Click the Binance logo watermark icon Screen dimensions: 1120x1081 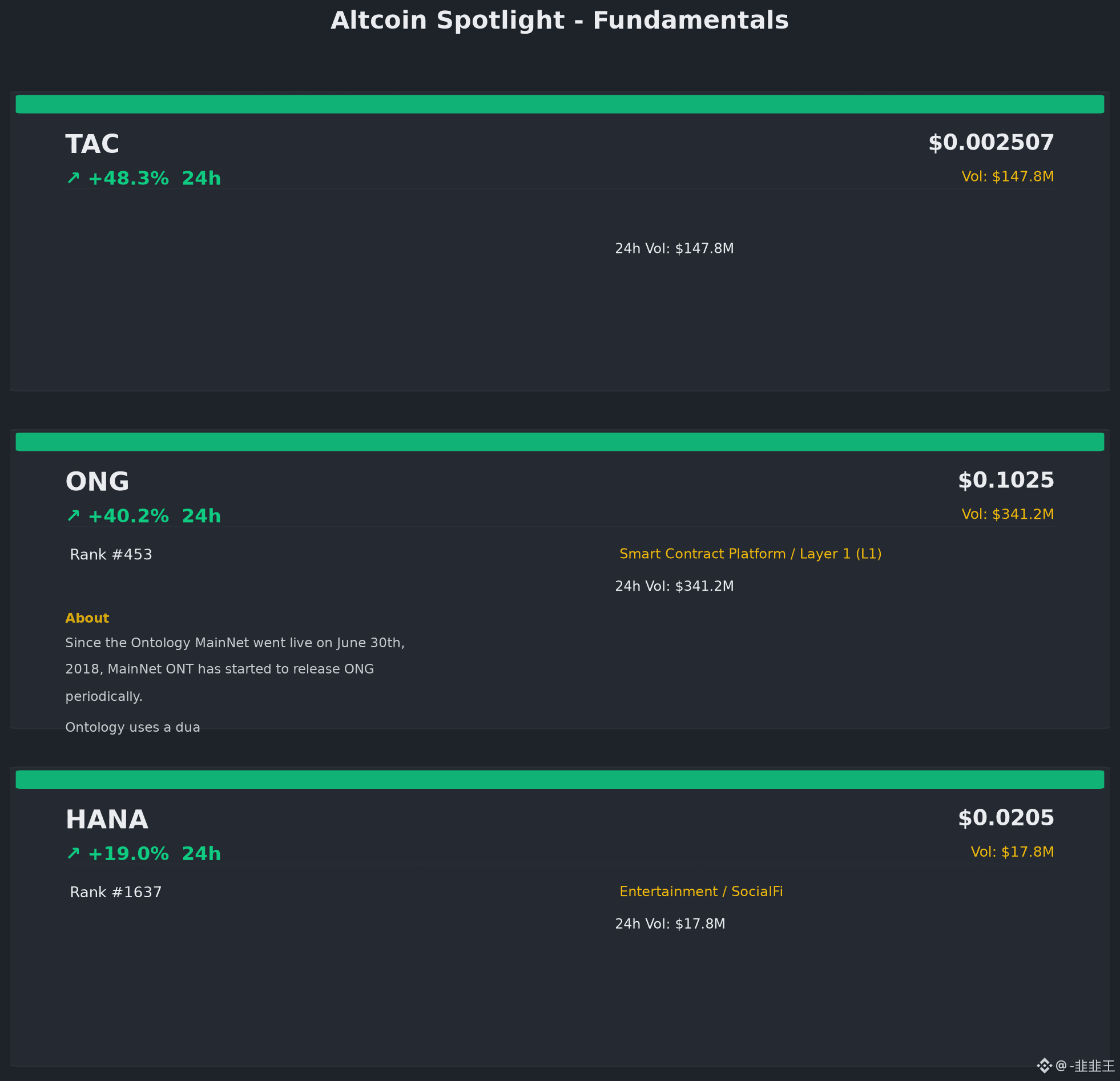pyautogui.click(x=1045, y=1066)
